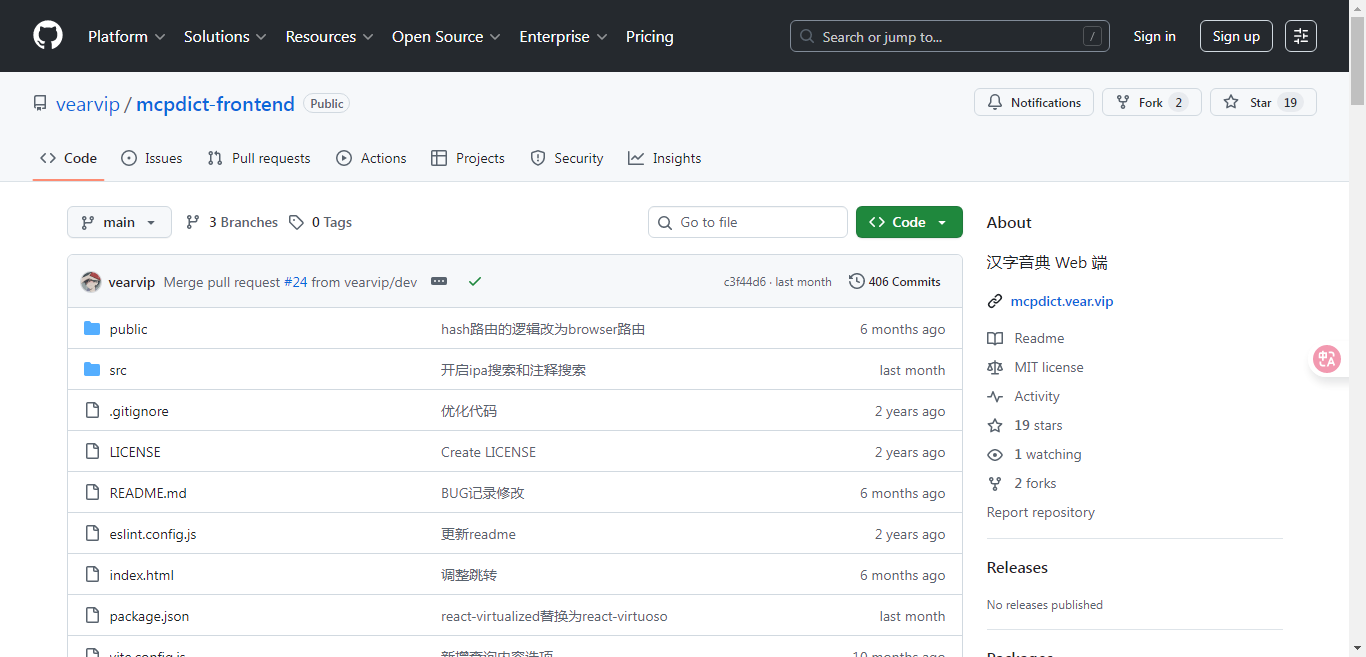The height and width of the screenshot is (657, 1366).
Task: Click the floating translate icon
Action: coord(1327,359)
